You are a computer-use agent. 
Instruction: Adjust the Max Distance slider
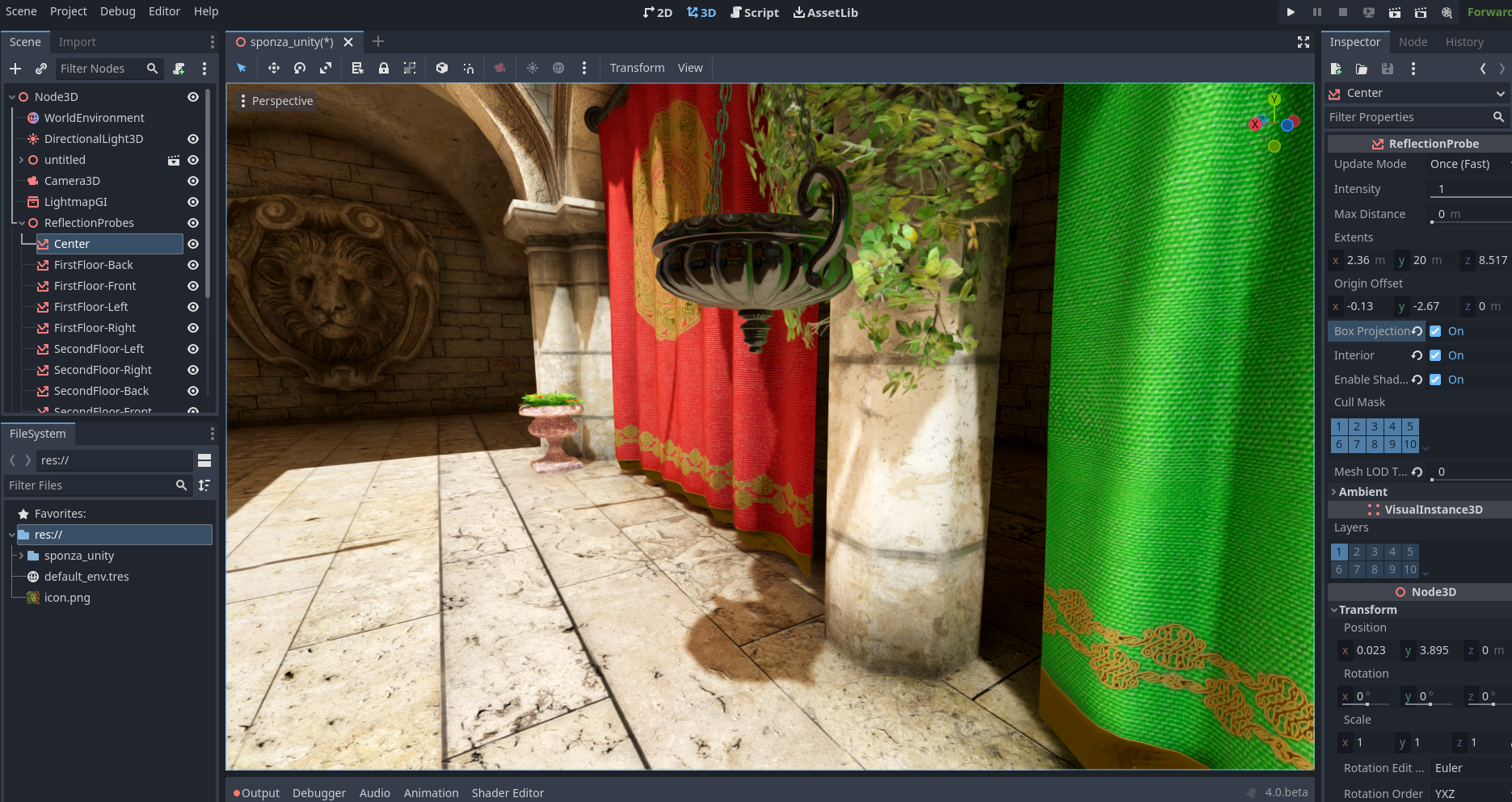[x=1471, y=214]
